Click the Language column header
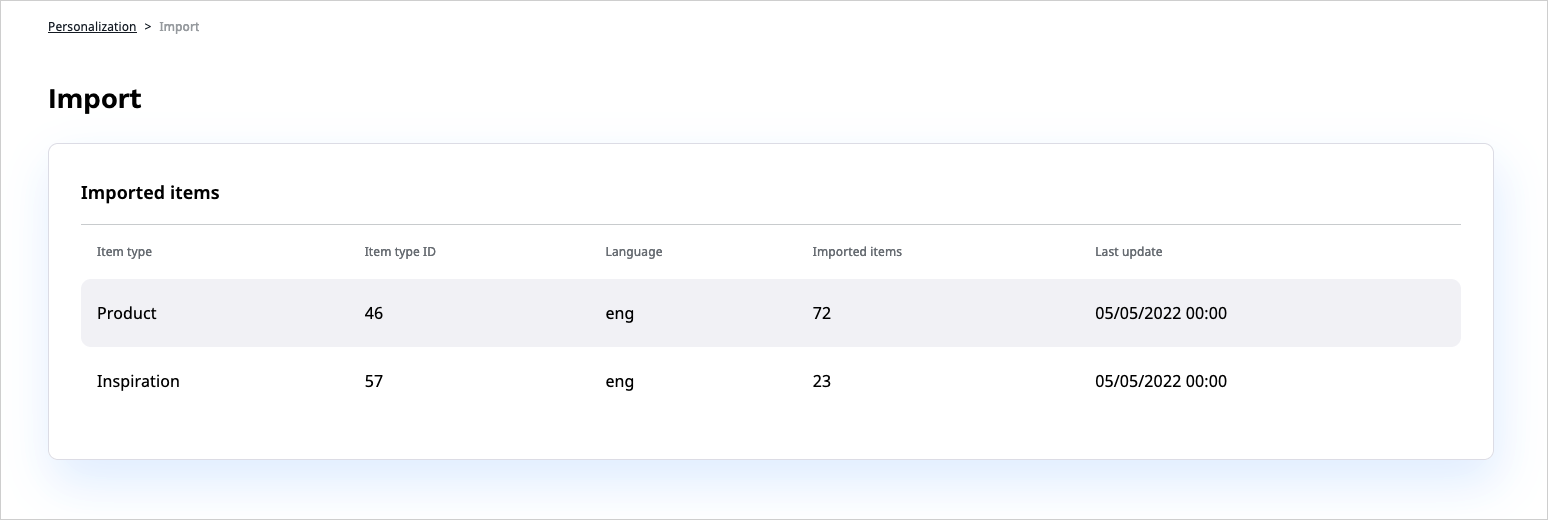Viewport: 1548px width, 520px height. 633,252
